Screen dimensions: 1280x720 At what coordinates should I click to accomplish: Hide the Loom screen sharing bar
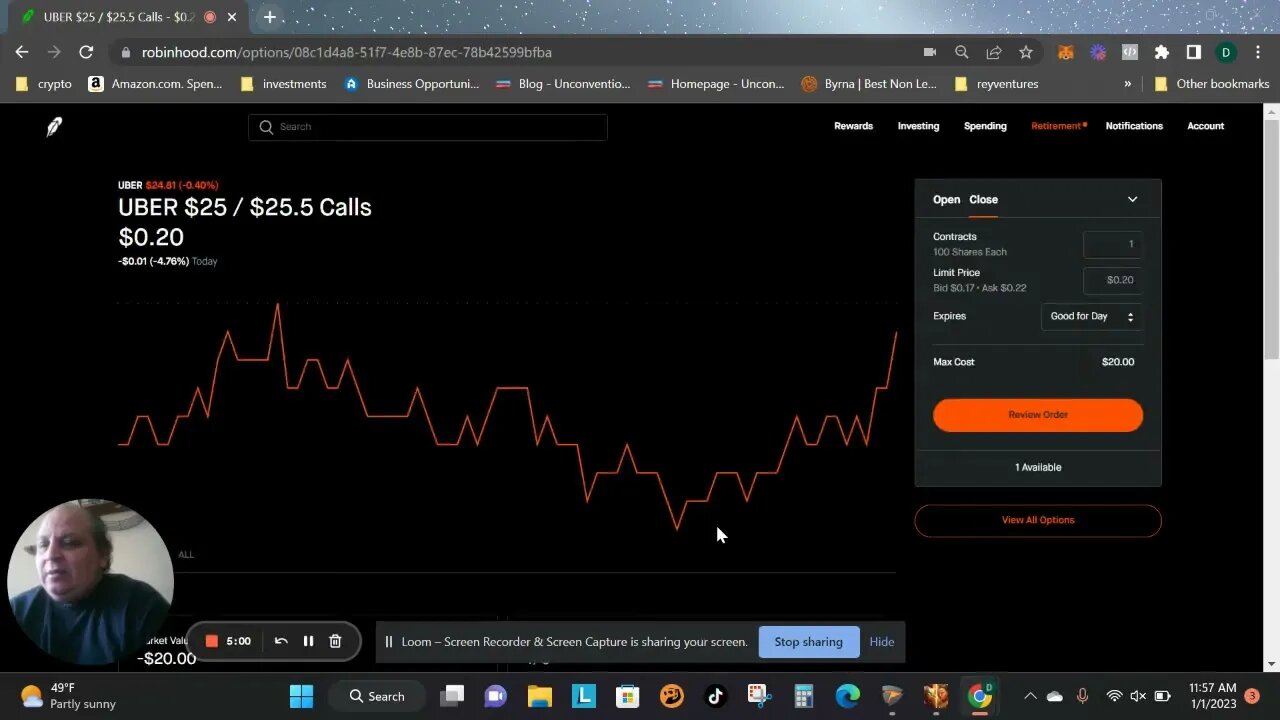click(x=882, y=642)
